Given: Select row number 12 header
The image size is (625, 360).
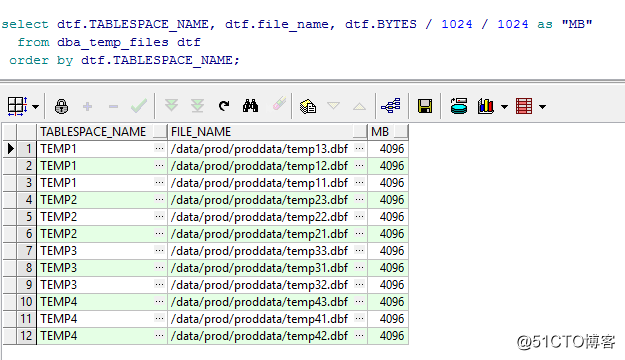Looking at the screenshot, I should coord(26,336).
